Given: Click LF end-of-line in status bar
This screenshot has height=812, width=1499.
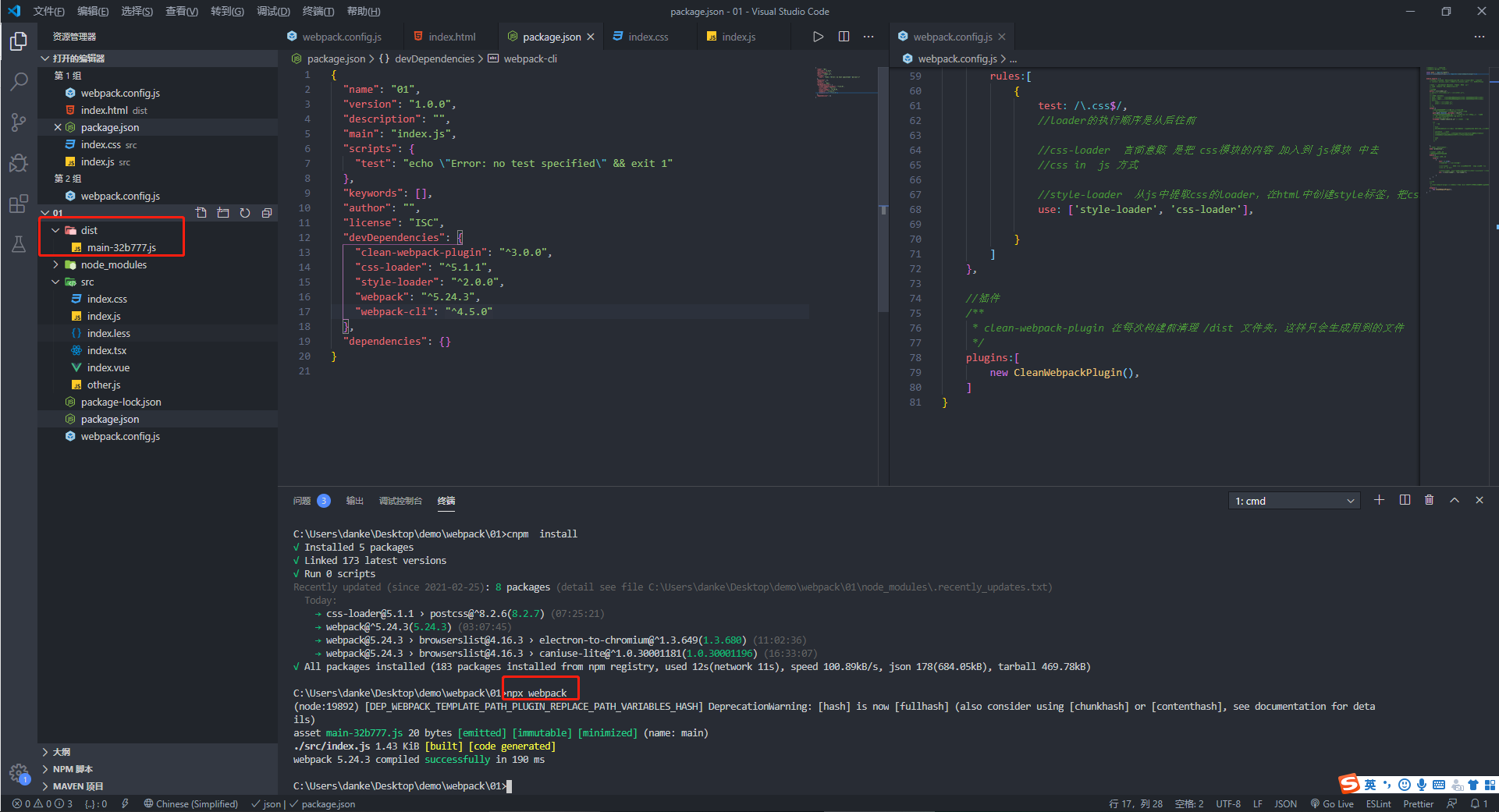Looking at the screenshot, I should point(1257,803).
